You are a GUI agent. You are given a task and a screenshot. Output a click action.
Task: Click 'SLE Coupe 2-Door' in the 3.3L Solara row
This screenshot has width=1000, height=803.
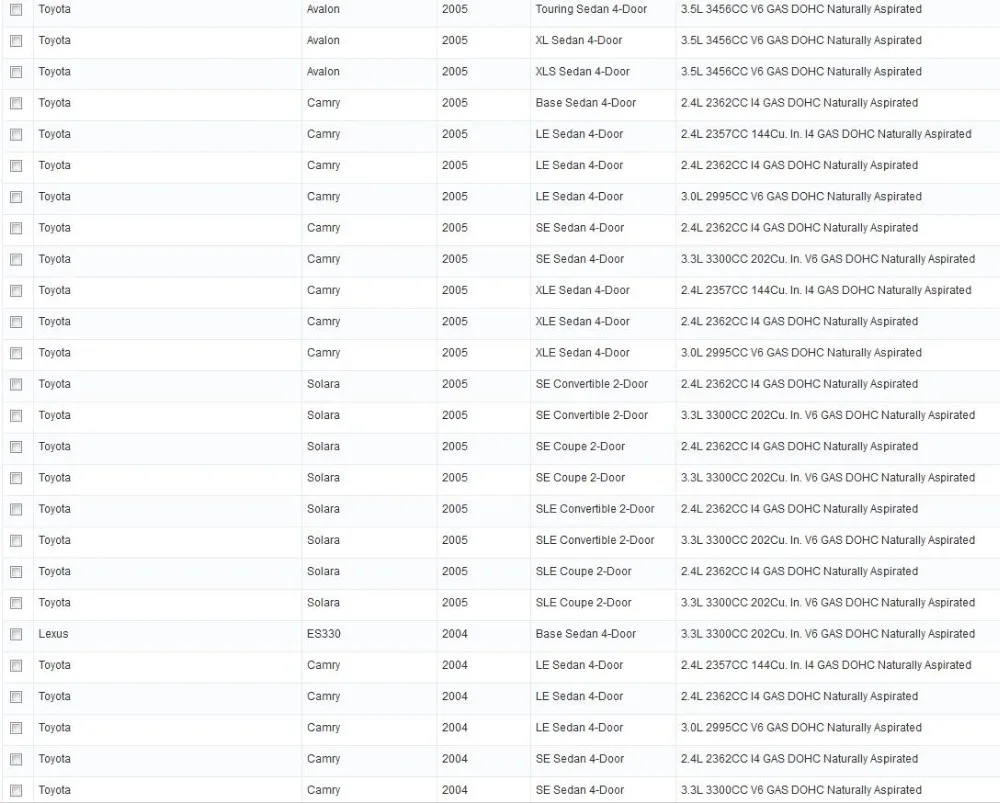[x=583, y=603]
